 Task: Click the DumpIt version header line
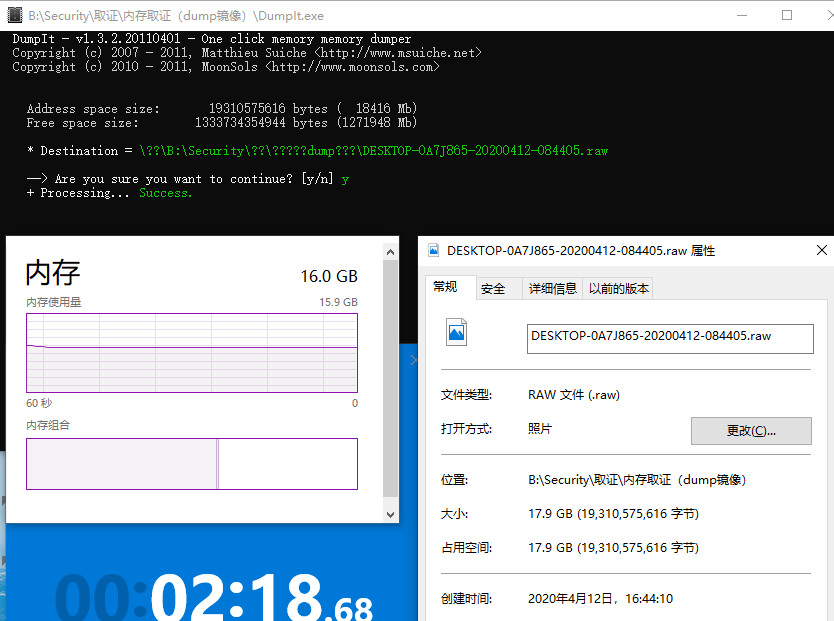pos(212,39)
